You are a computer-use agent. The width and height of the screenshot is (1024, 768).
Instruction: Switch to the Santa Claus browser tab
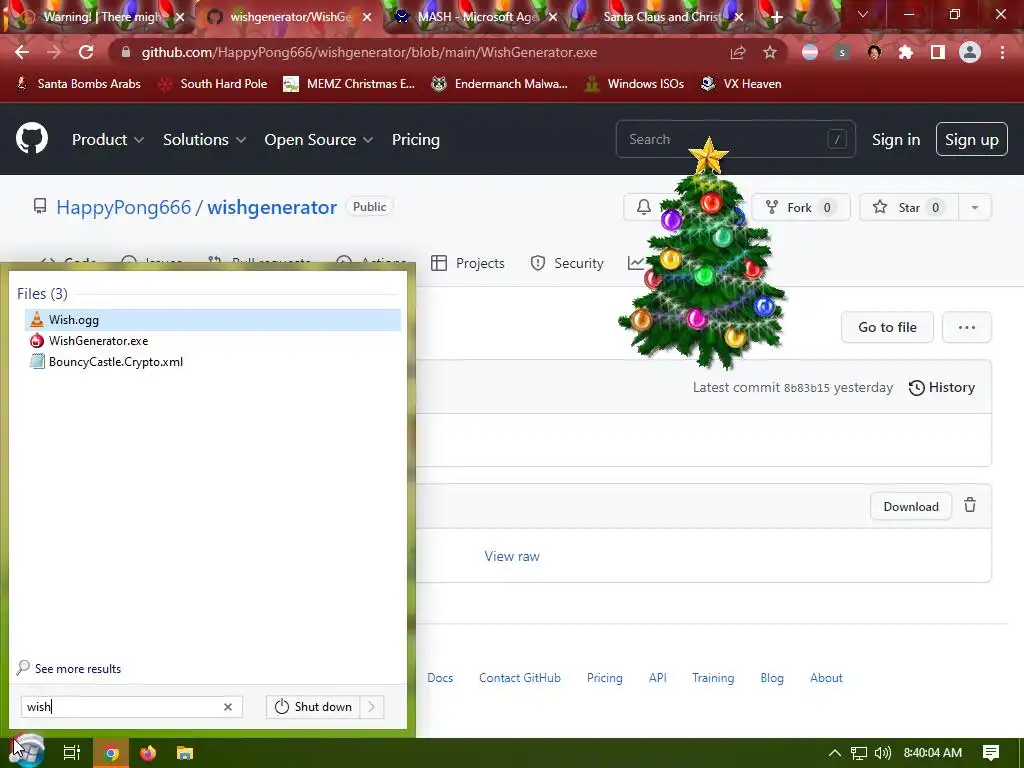point(663,17)
